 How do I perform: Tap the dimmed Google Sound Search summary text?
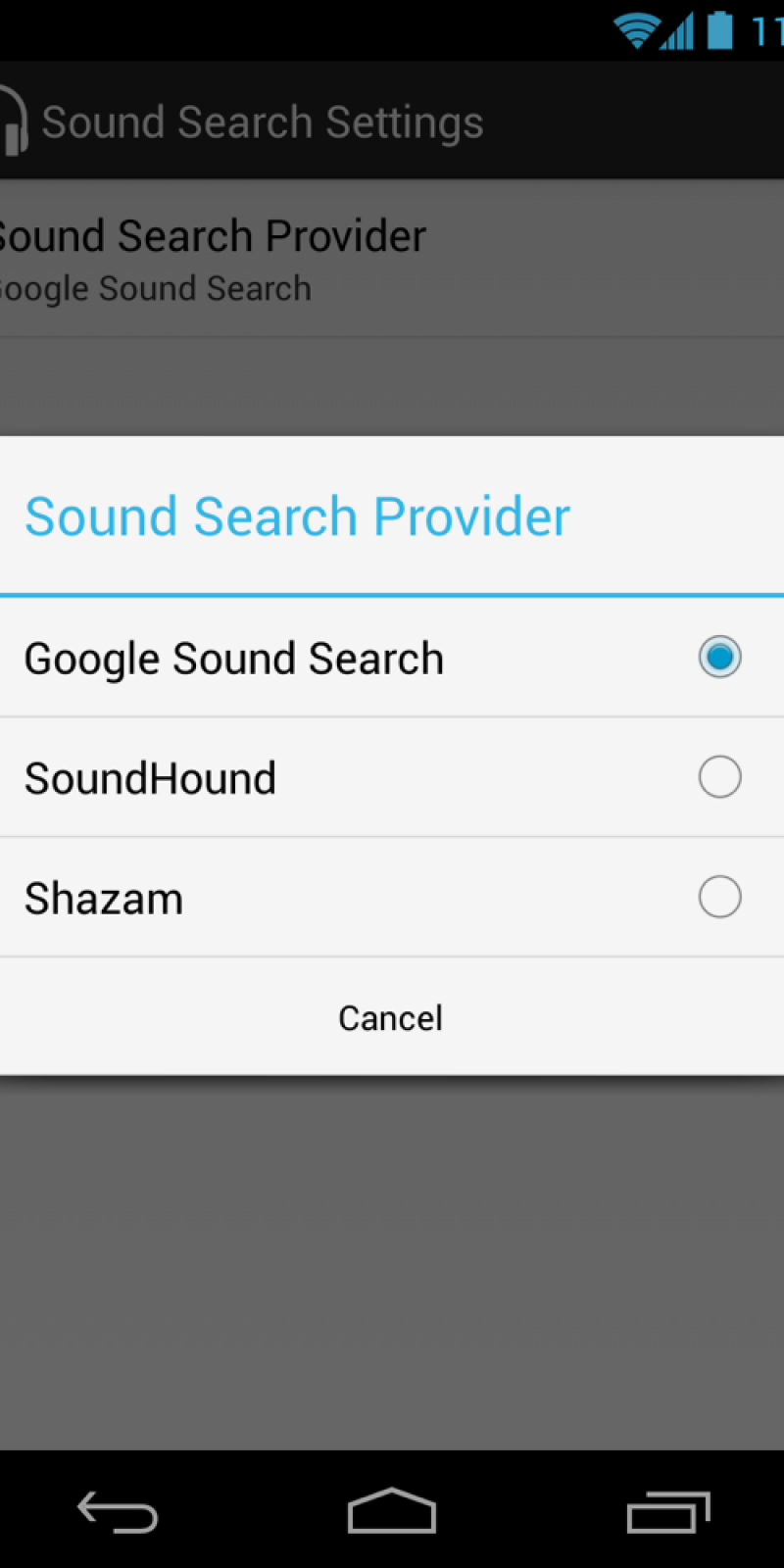click(155, 289)
